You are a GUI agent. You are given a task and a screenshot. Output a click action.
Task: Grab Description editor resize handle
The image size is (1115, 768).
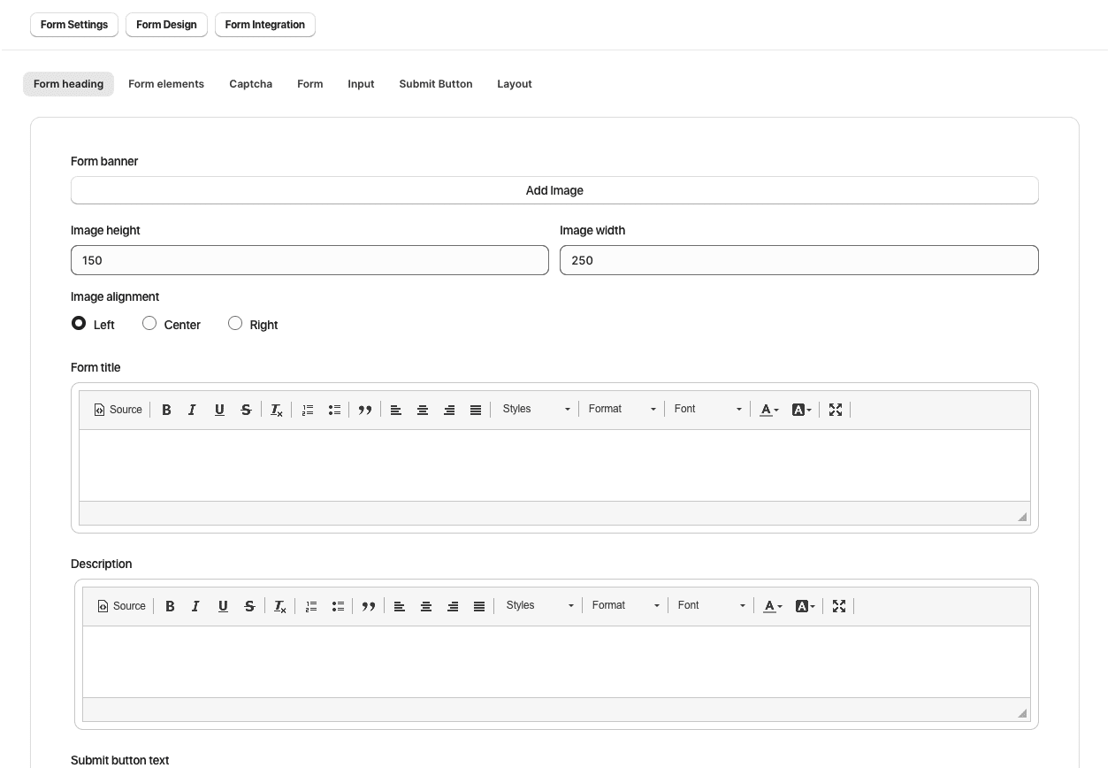point(1022,713)
